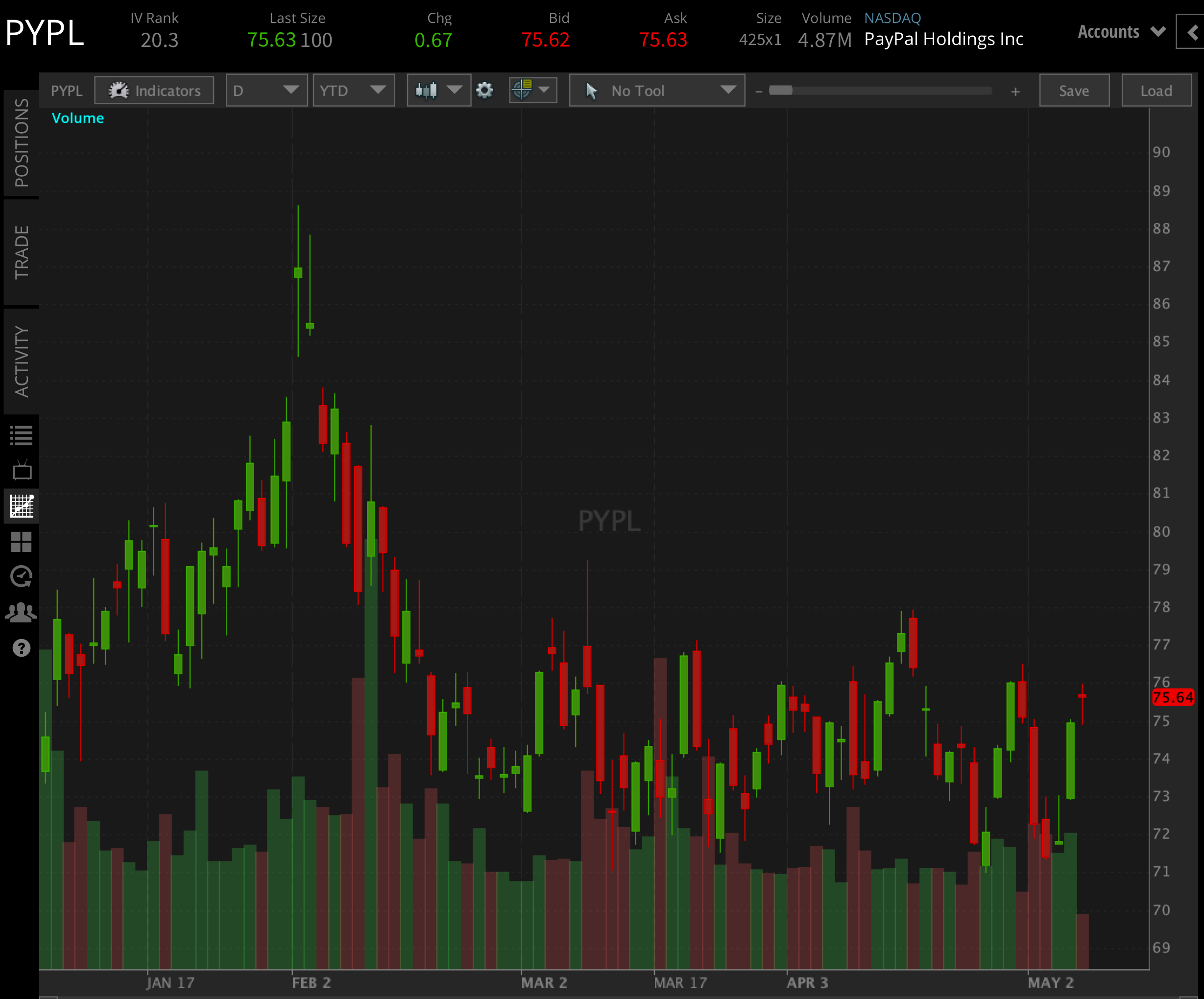The image size is (1204, 999).
Task: Click the help question mark icon
Action: pyautogui.click(x=21, y=648)
